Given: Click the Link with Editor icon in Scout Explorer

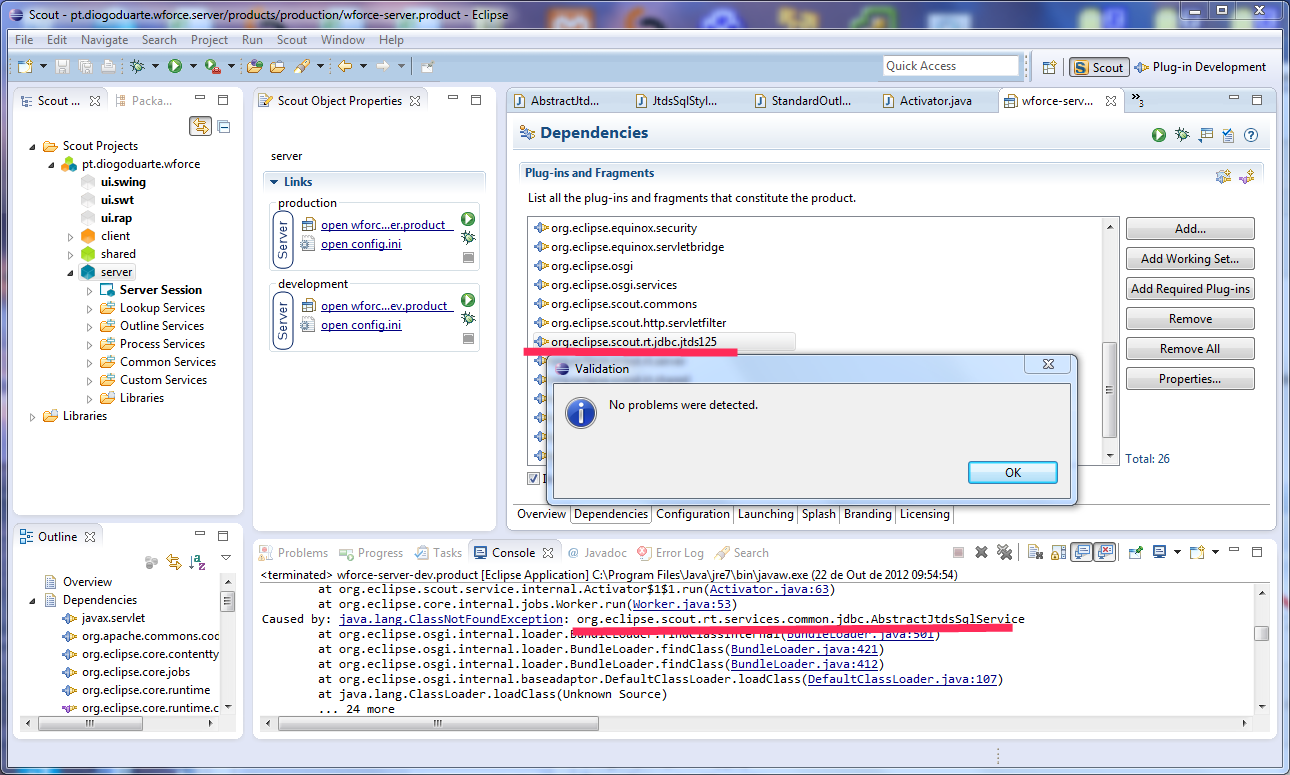Looking at the screenshot, I should tap(201, 126).
